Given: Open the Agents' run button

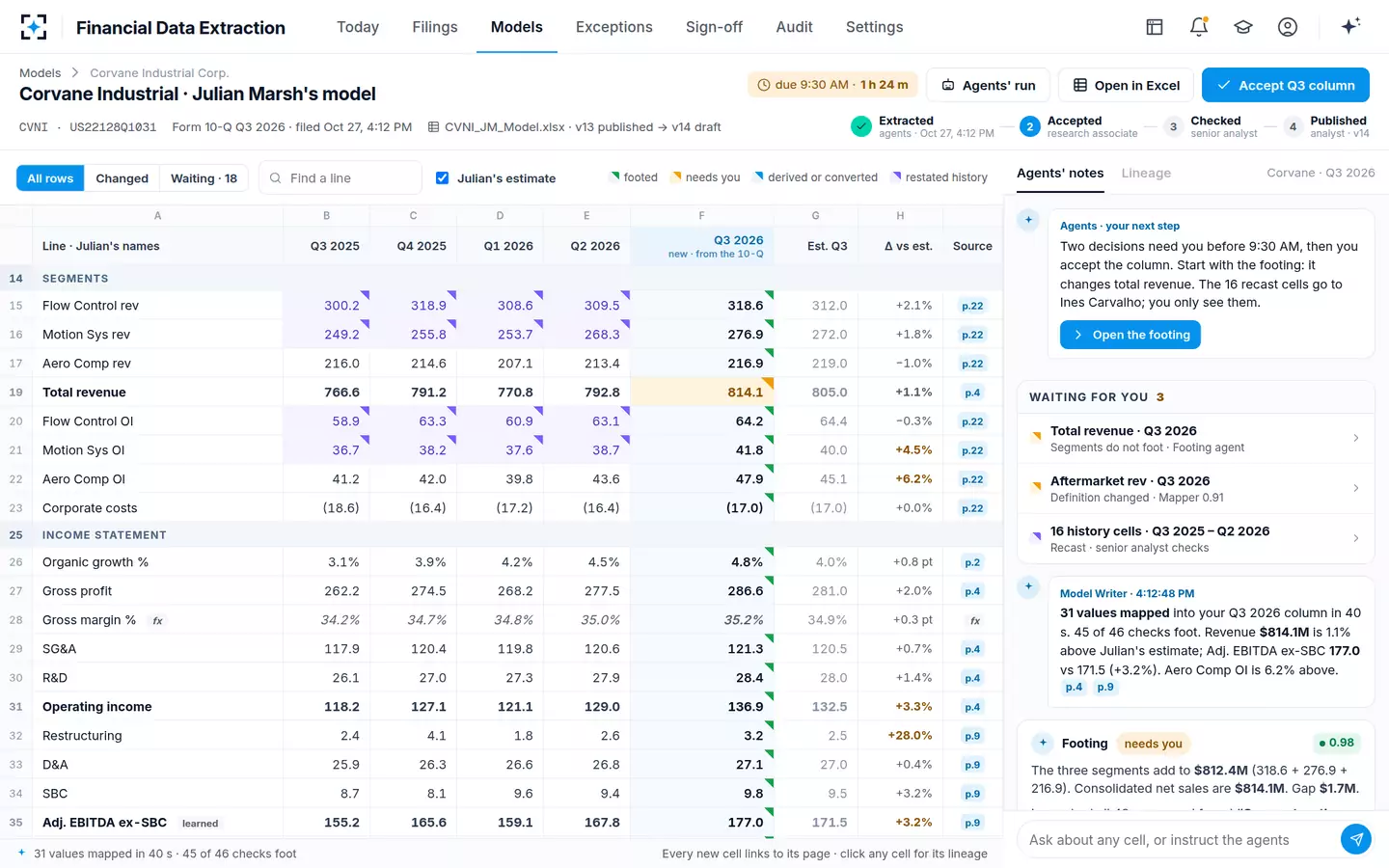Looking at the screenshot, I should point(989,85).
